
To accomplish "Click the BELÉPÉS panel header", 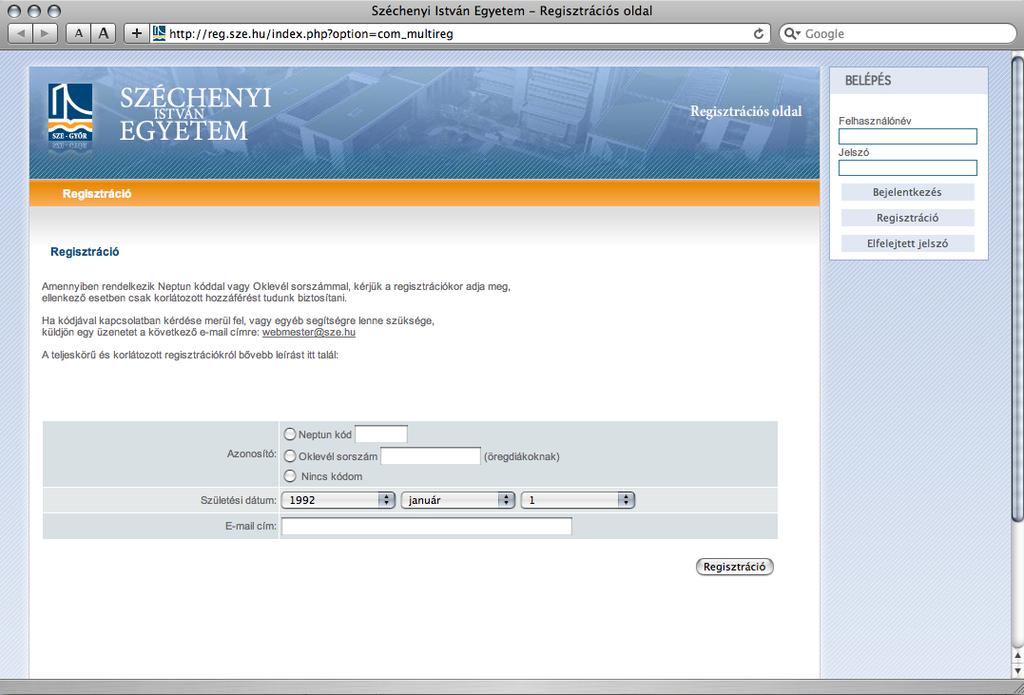I will click(x=908, y=81).
